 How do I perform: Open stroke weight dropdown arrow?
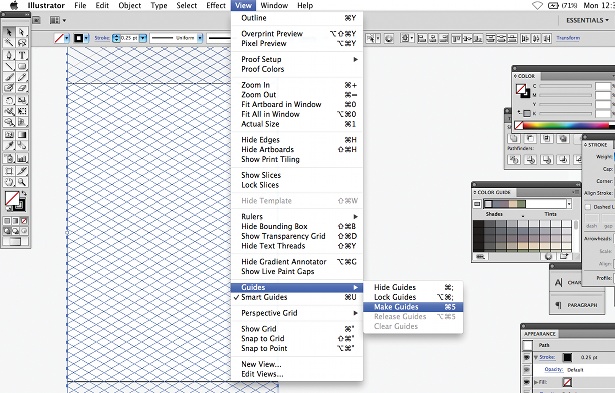point(143,38)
